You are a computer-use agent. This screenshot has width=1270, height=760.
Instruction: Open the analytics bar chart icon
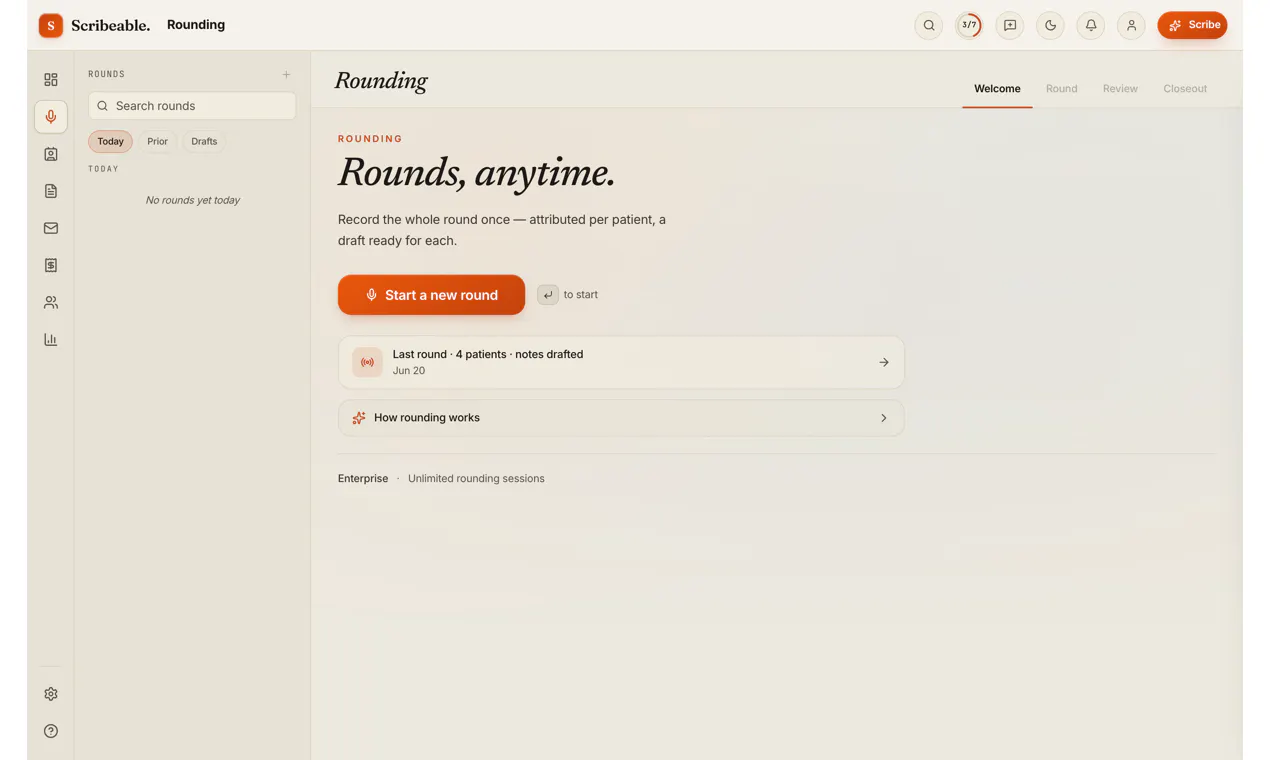point(51,339)
